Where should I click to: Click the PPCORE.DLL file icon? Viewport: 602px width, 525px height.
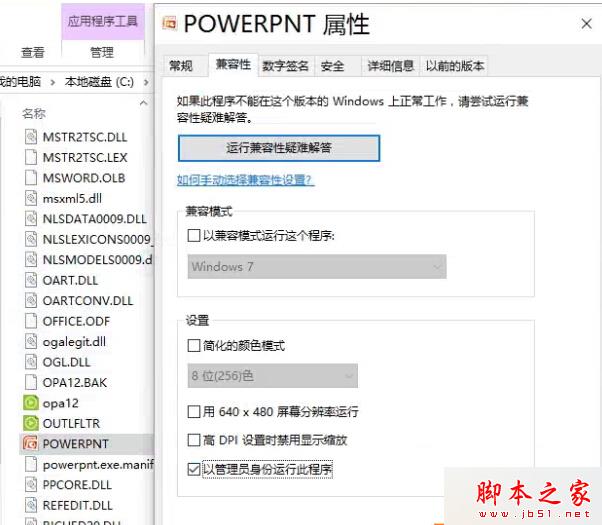click(31, 485)
